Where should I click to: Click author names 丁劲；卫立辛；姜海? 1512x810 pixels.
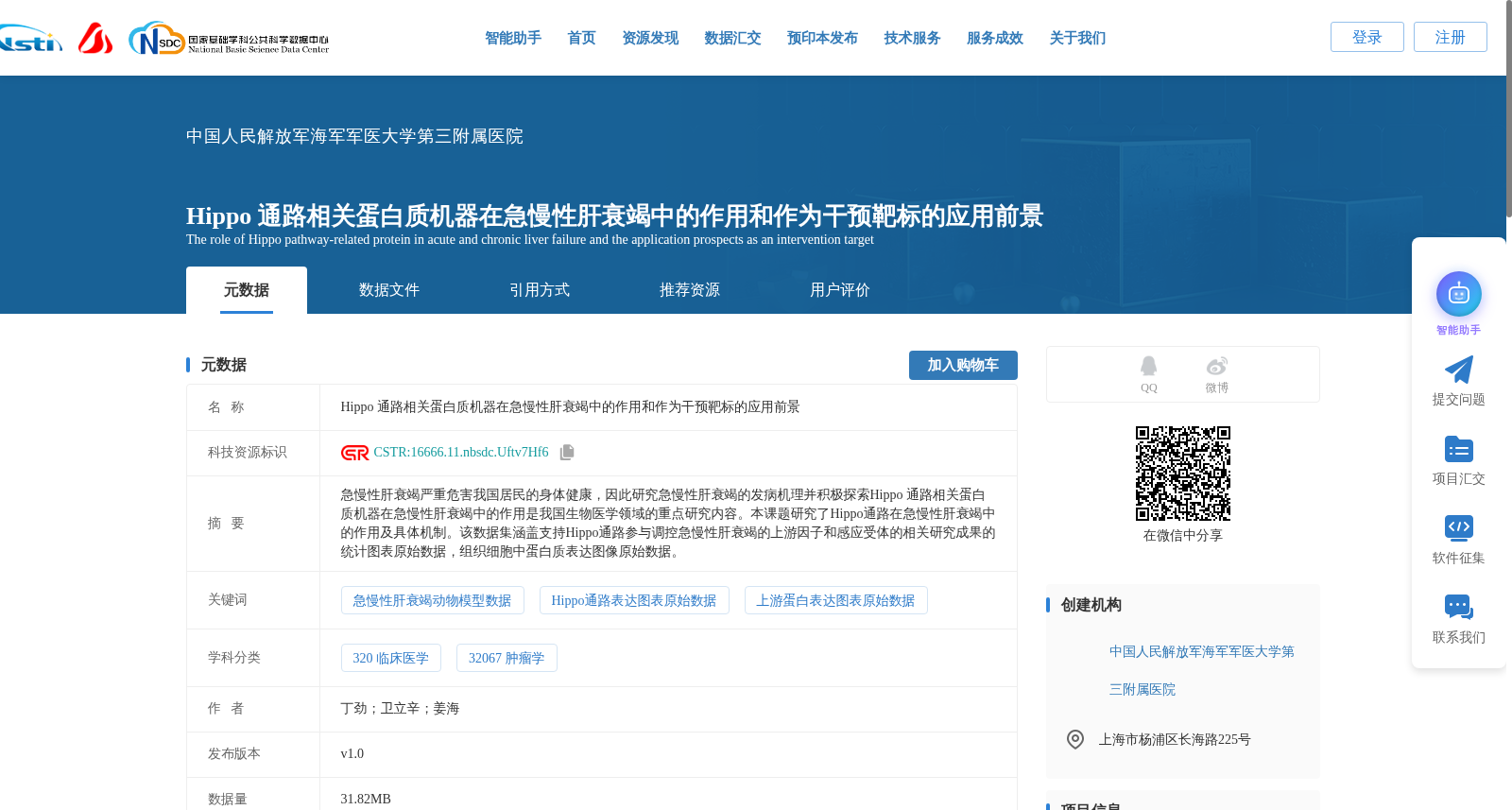[x=400, y=708]
